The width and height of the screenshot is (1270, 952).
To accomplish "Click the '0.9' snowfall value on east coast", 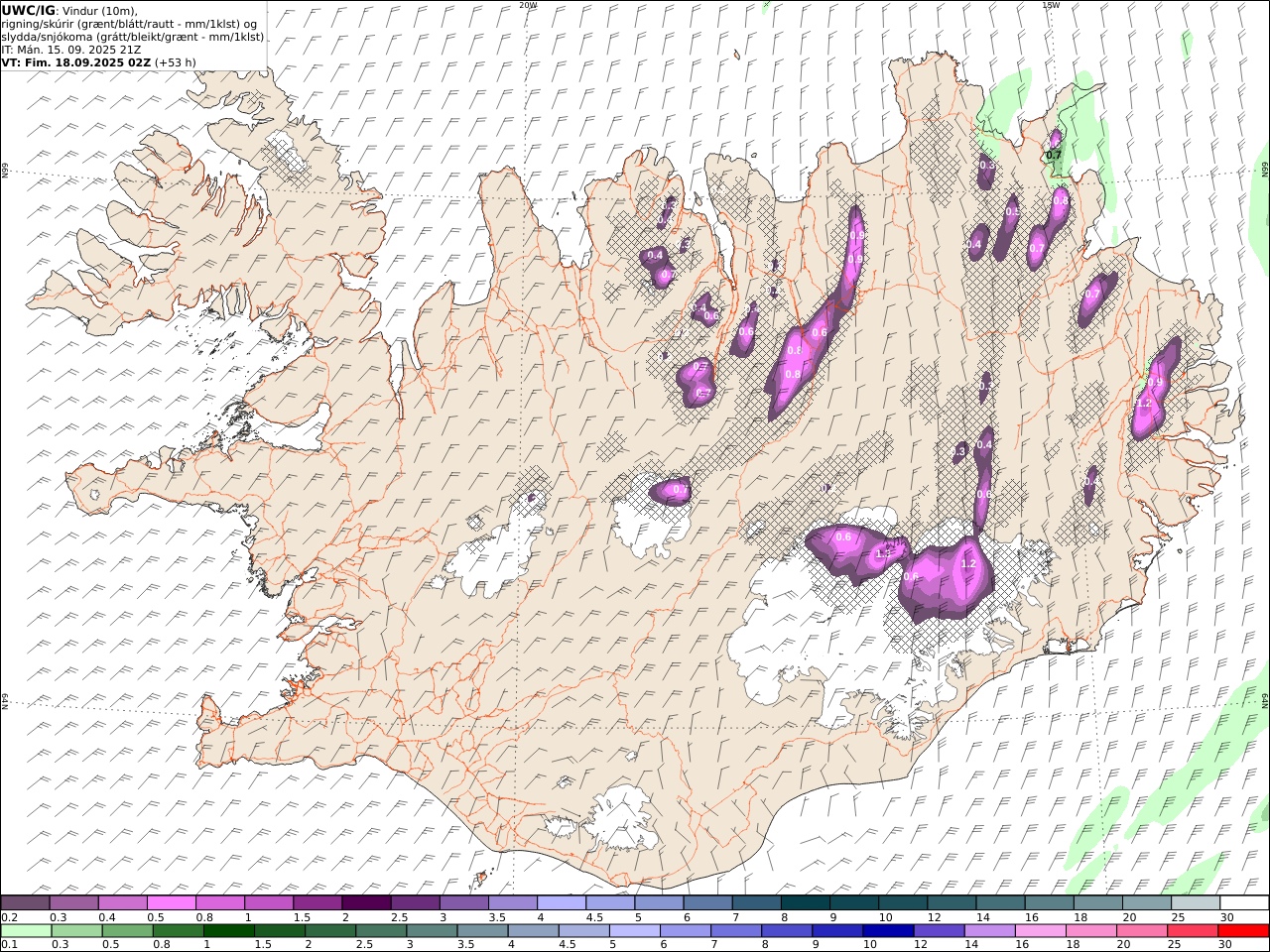I will (1155, 382).
